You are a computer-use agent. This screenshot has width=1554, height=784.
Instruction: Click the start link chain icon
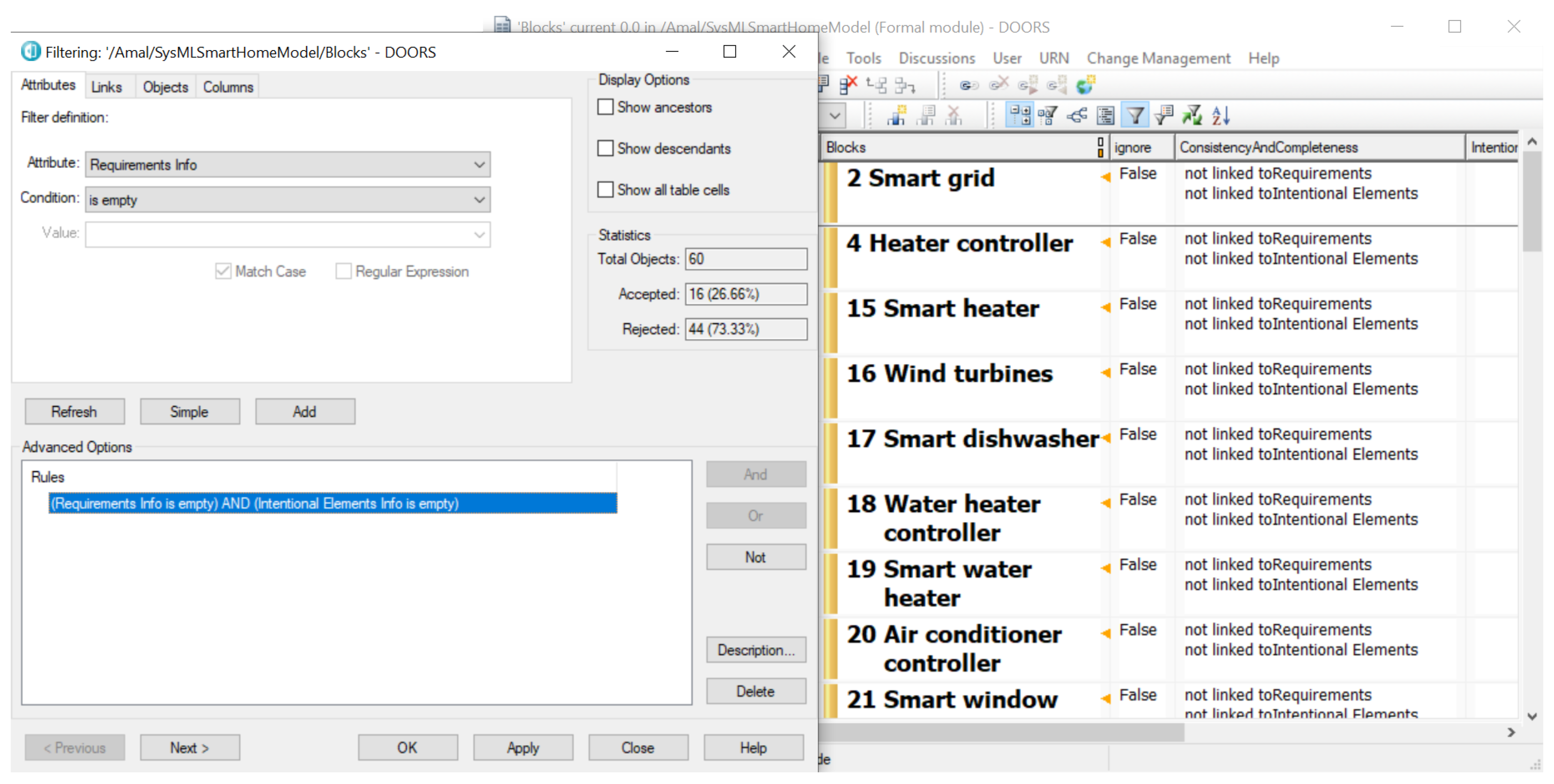969,85
